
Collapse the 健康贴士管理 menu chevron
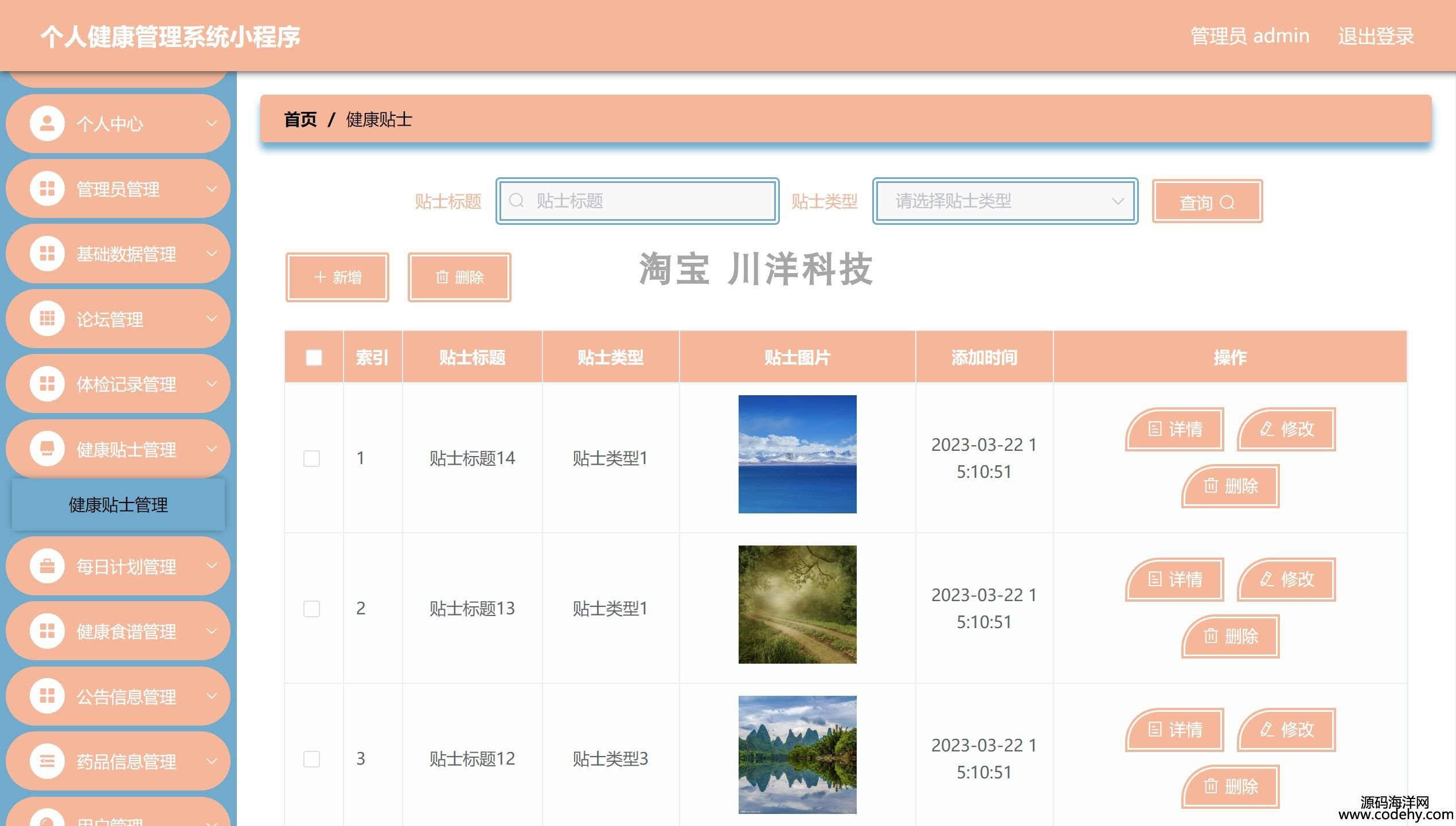coord(212,449)
